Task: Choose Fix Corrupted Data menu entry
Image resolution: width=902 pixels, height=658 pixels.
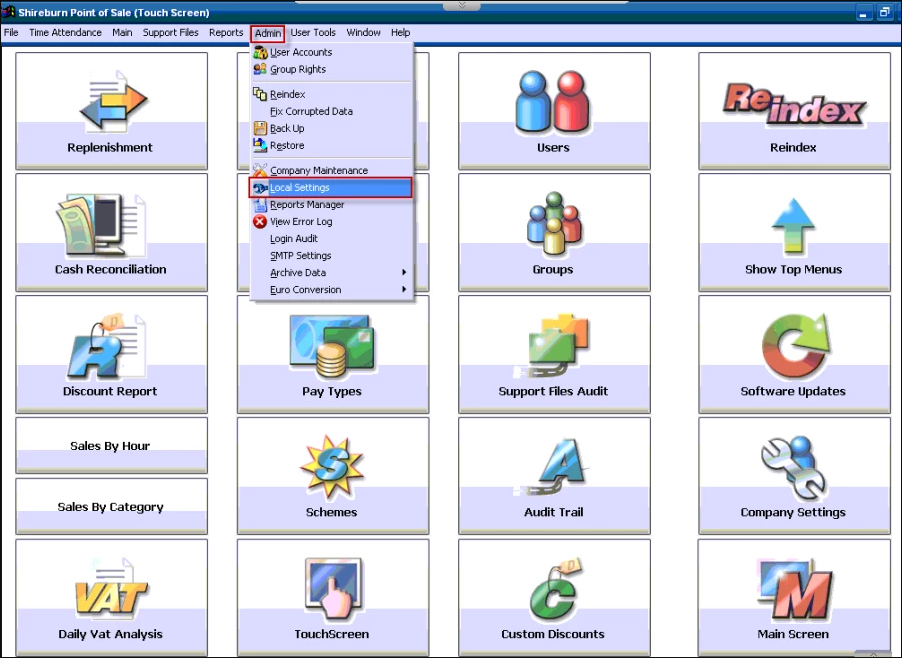Action: coord(332,112)
